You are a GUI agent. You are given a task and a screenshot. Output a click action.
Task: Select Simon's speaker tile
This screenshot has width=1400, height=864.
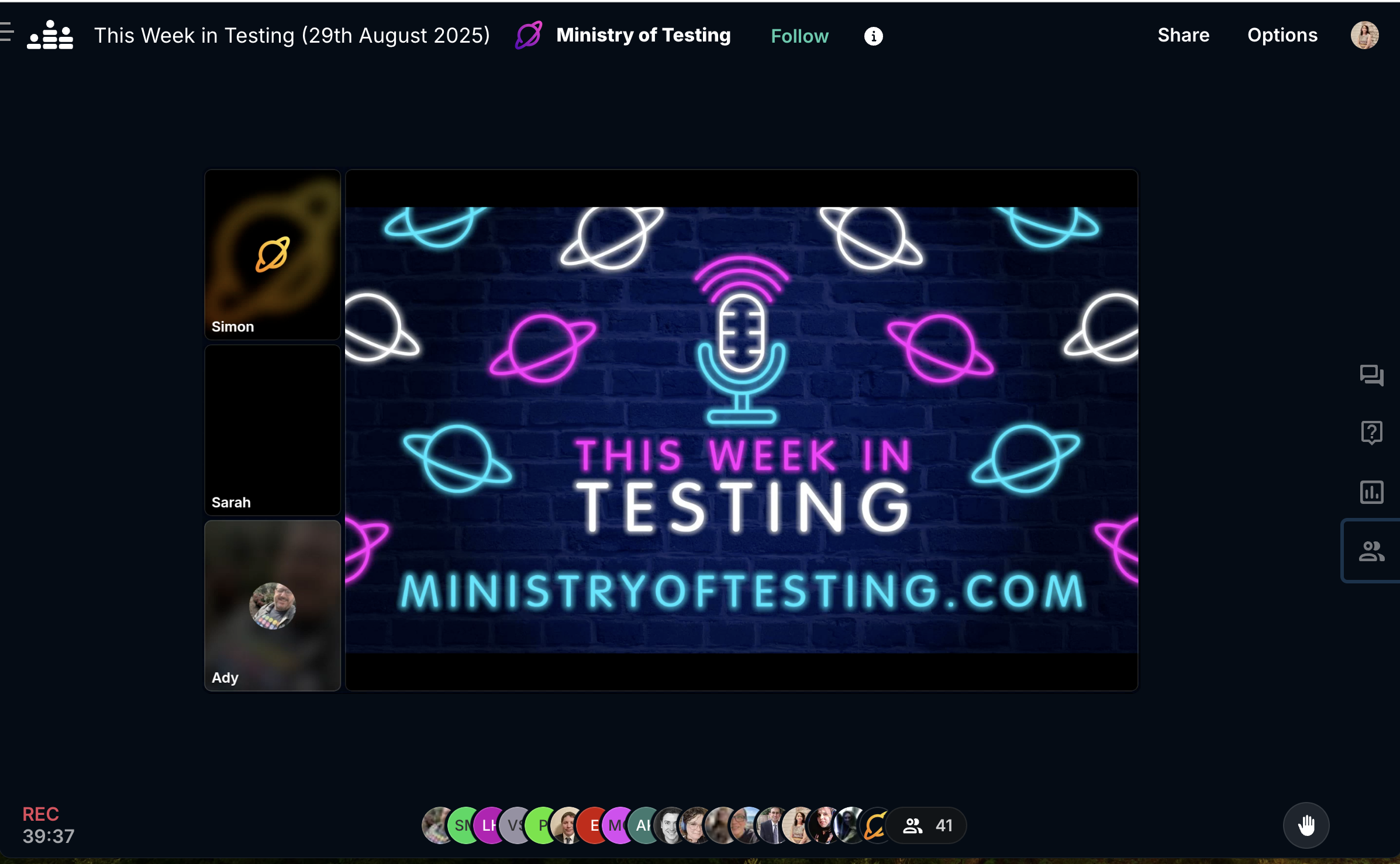pos(273,255)
